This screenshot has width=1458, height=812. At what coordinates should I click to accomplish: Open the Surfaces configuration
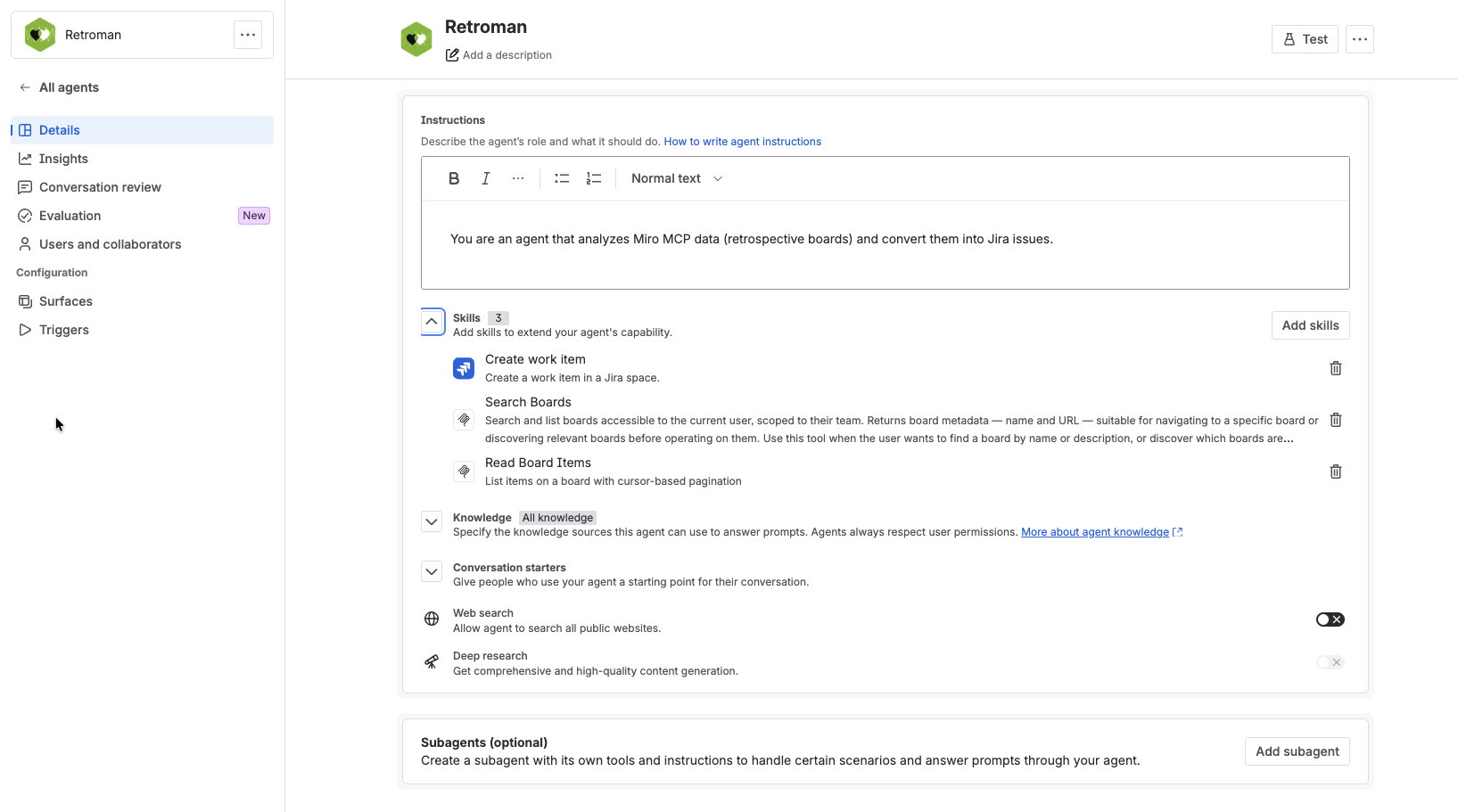point(143,301)
